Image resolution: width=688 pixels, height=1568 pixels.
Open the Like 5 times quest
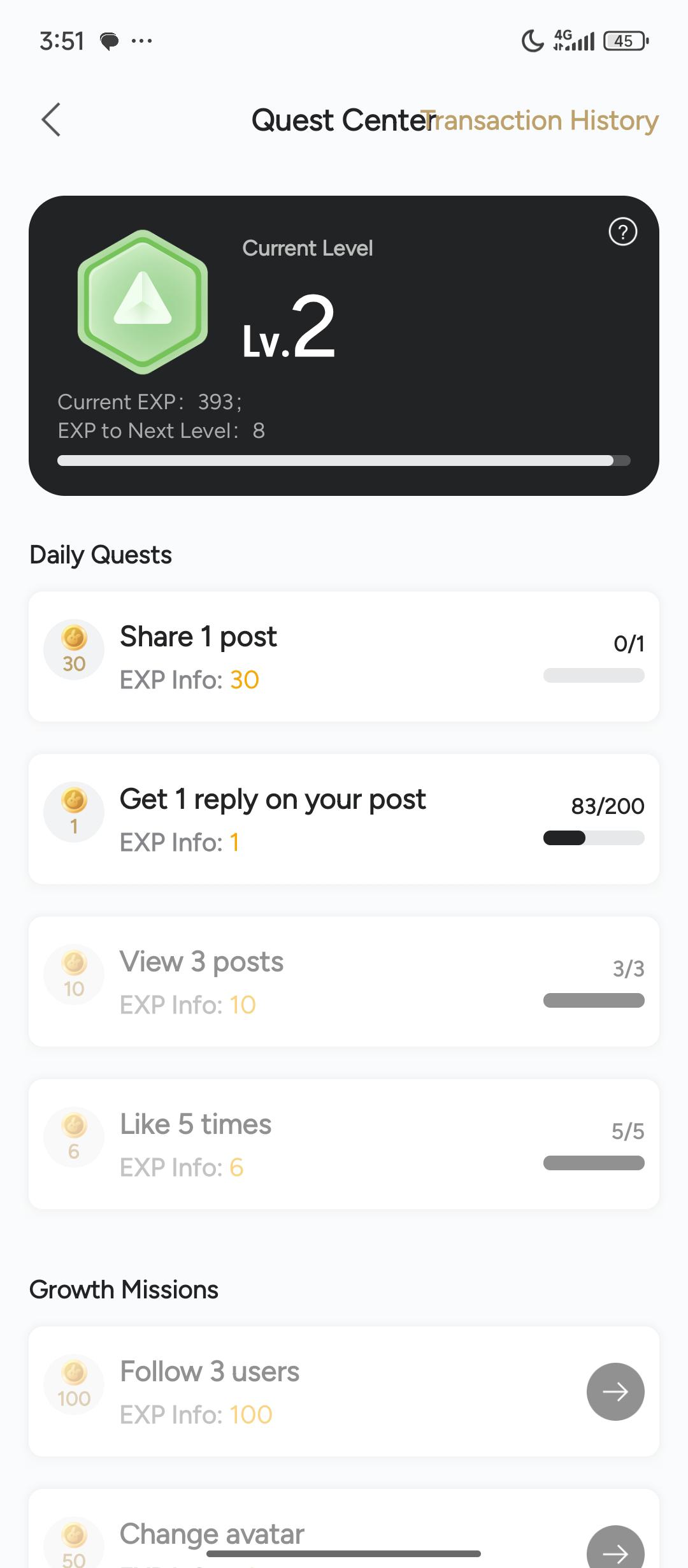(x=196, y=1124)
